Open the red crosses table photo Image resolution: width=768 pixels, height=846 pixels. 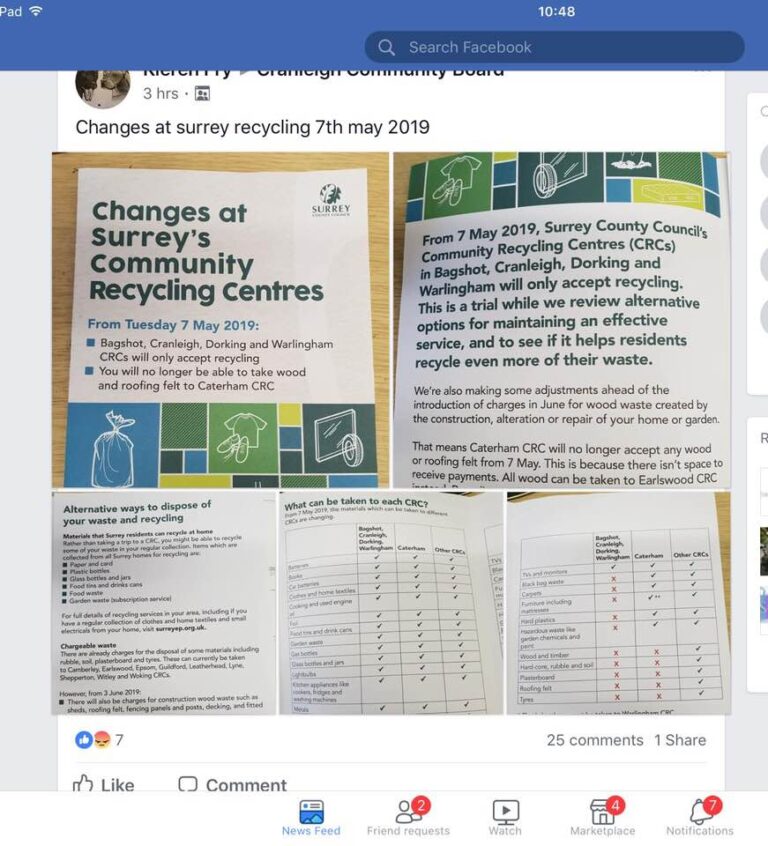pyautogui.click(x=619, y=603)
